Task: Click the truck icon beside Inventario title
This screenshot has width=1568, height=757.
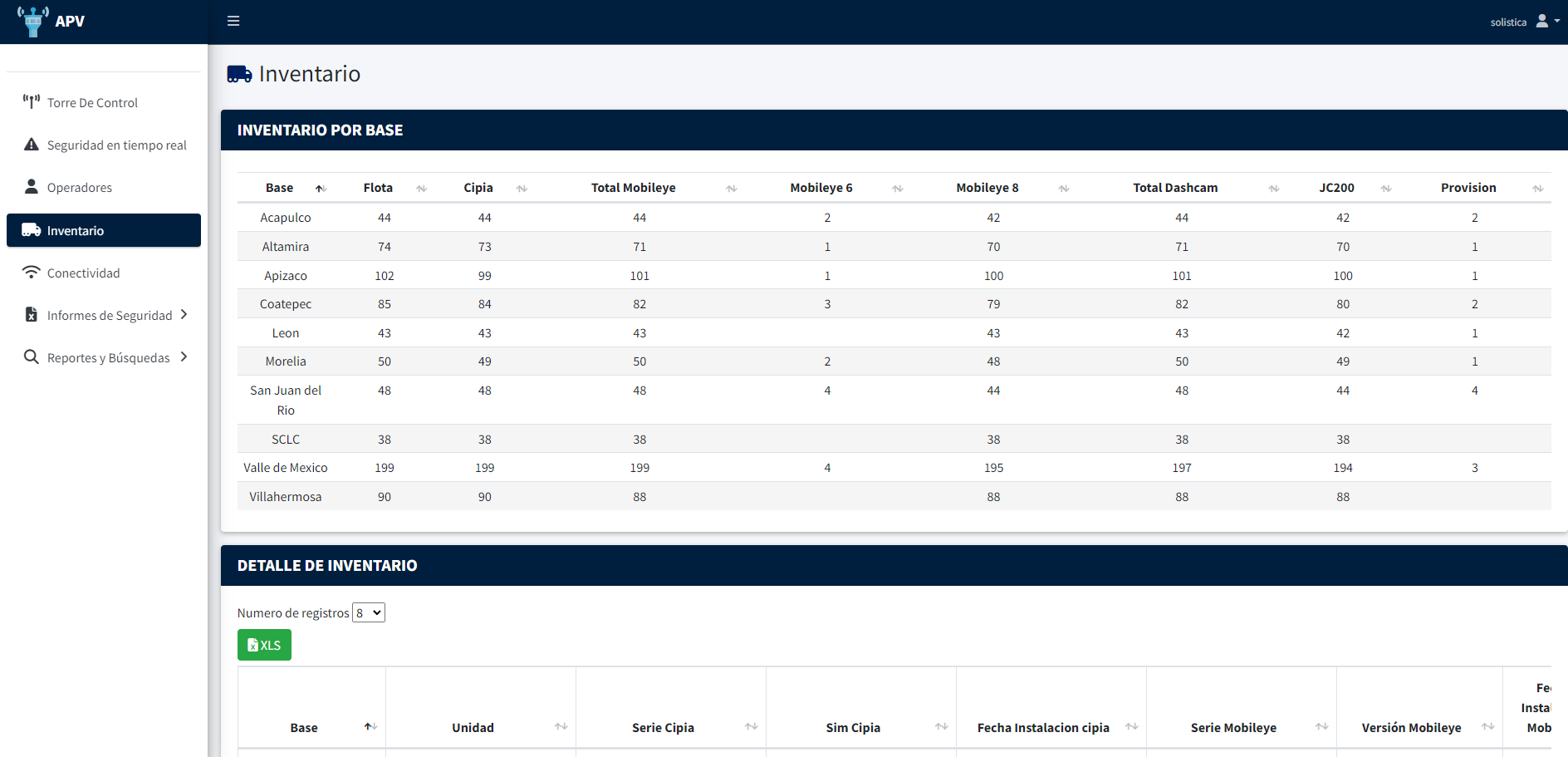Action: 240,74
